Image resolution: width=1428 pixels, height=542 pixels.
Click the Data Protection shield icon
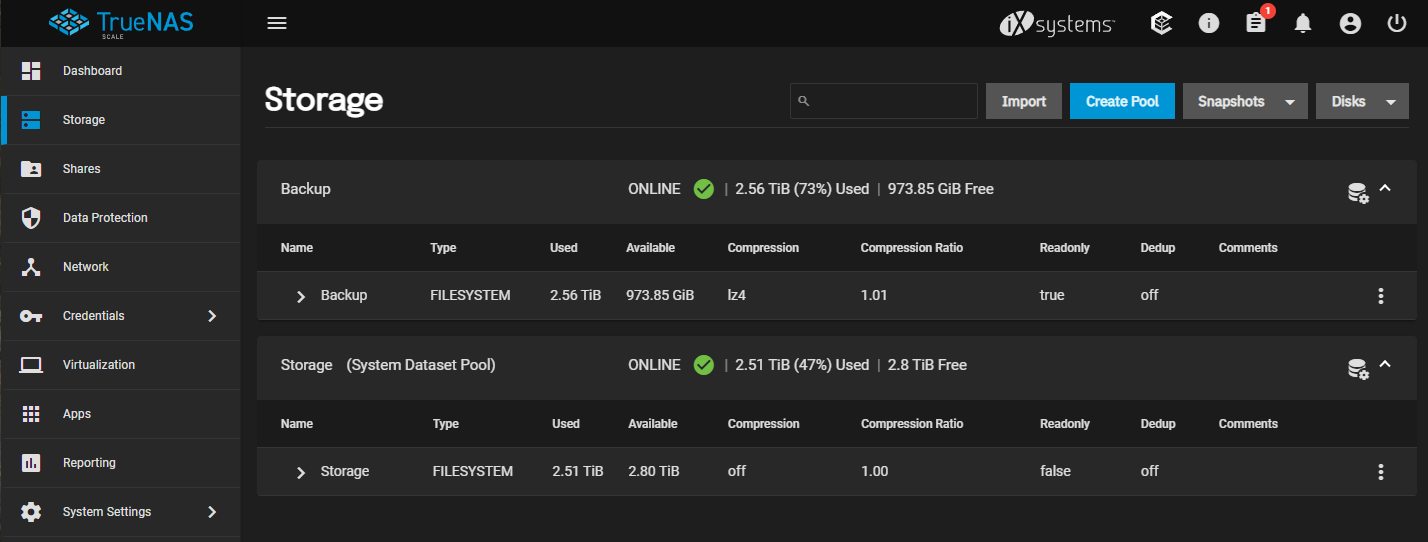[31, 218]
